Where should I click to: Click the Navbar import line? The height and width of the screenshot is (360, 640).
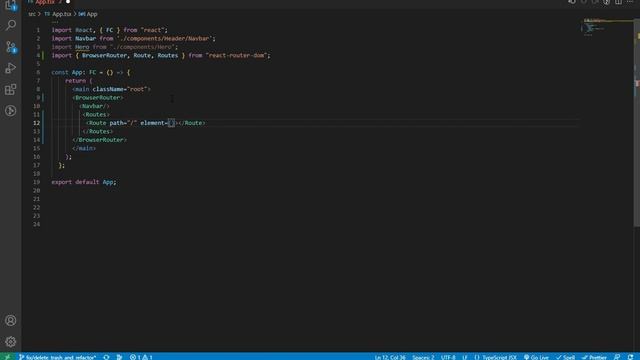[x=133, y=38]
